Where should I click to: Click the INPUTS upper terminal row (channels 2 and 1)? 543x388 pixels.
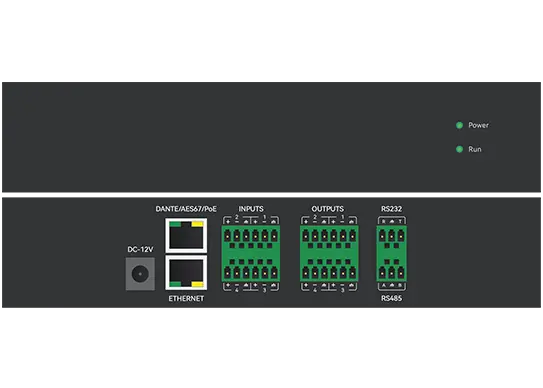coord(251,237)
